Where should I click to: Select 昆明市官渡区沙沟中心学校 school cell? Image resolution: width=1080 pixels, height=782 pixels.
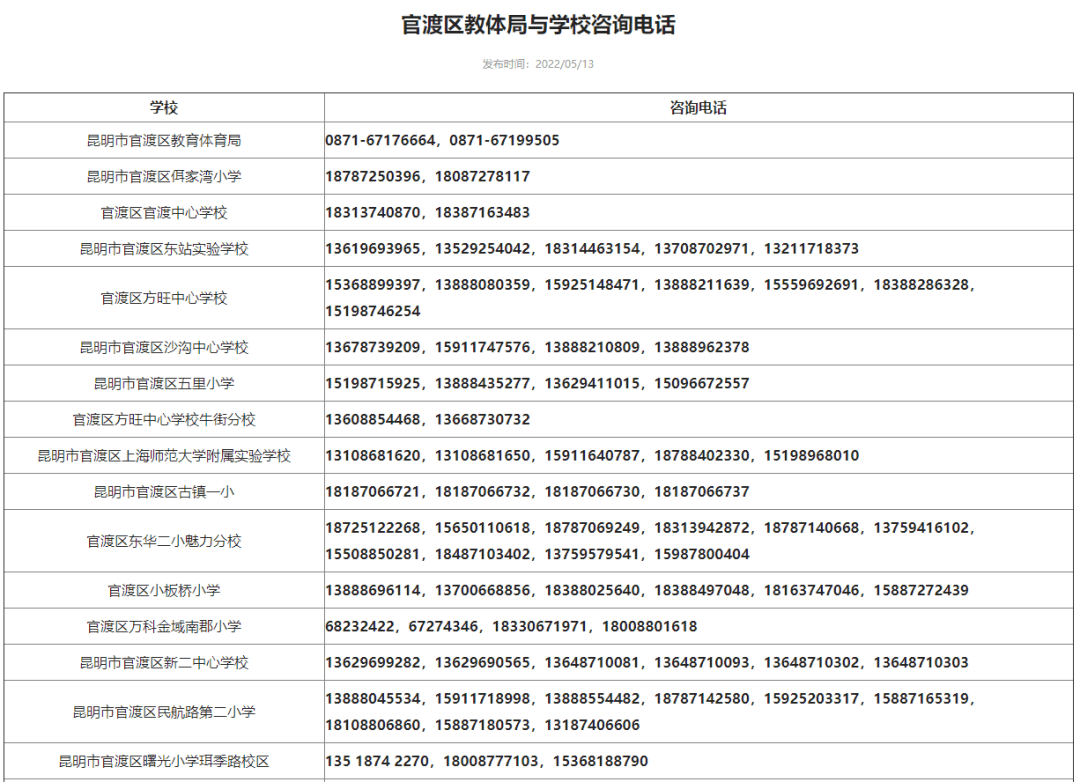point(164,347)
